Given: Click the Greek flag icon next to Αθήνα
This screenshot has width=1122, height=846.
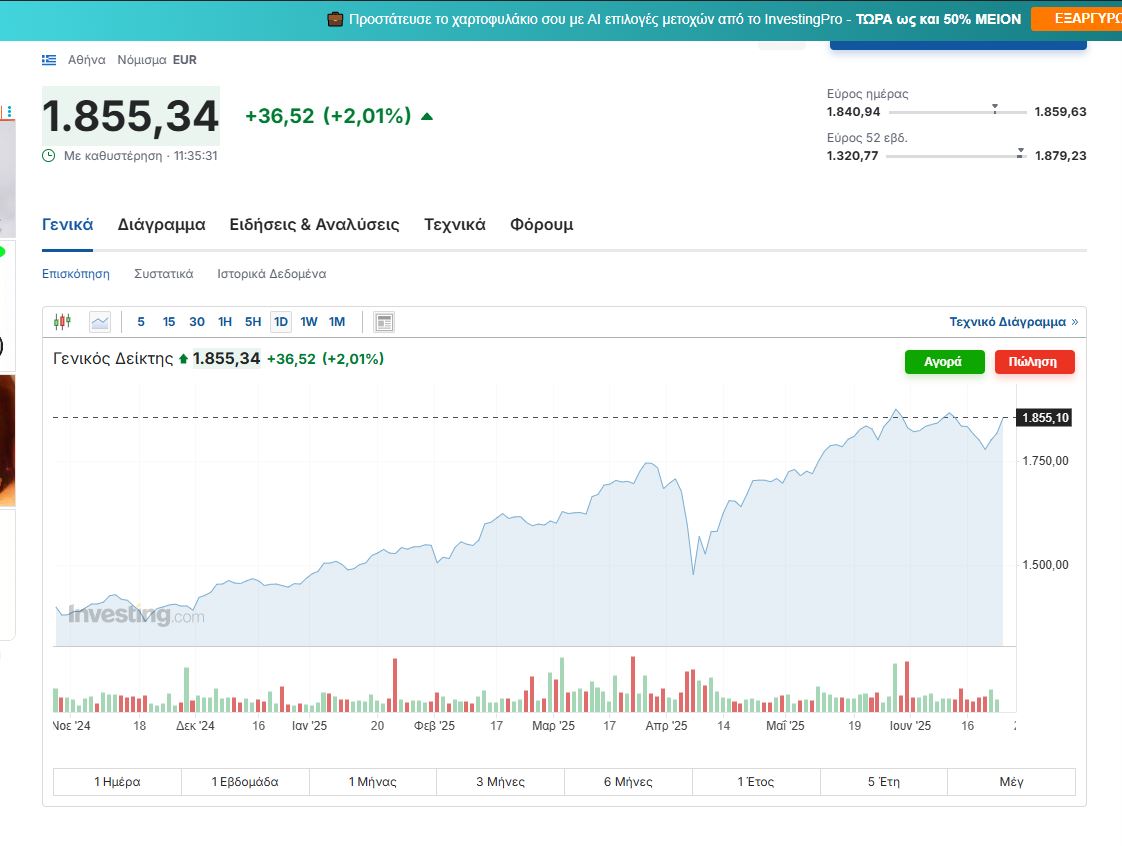Looking at the screenshot, I should pyautogui.click(x=49, y=60).
